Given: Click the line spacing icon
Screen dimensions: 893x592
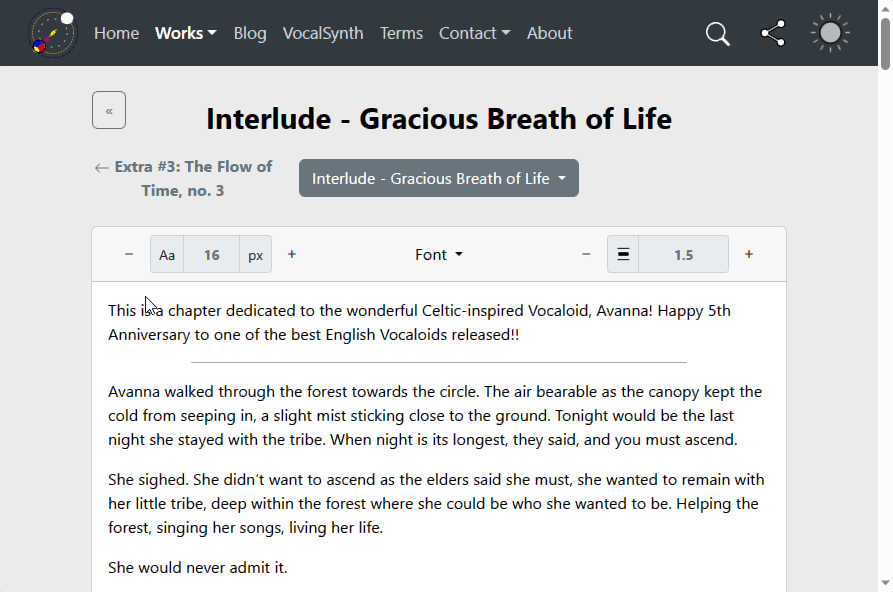Looking at the screenshot, I should click(623, 254).
